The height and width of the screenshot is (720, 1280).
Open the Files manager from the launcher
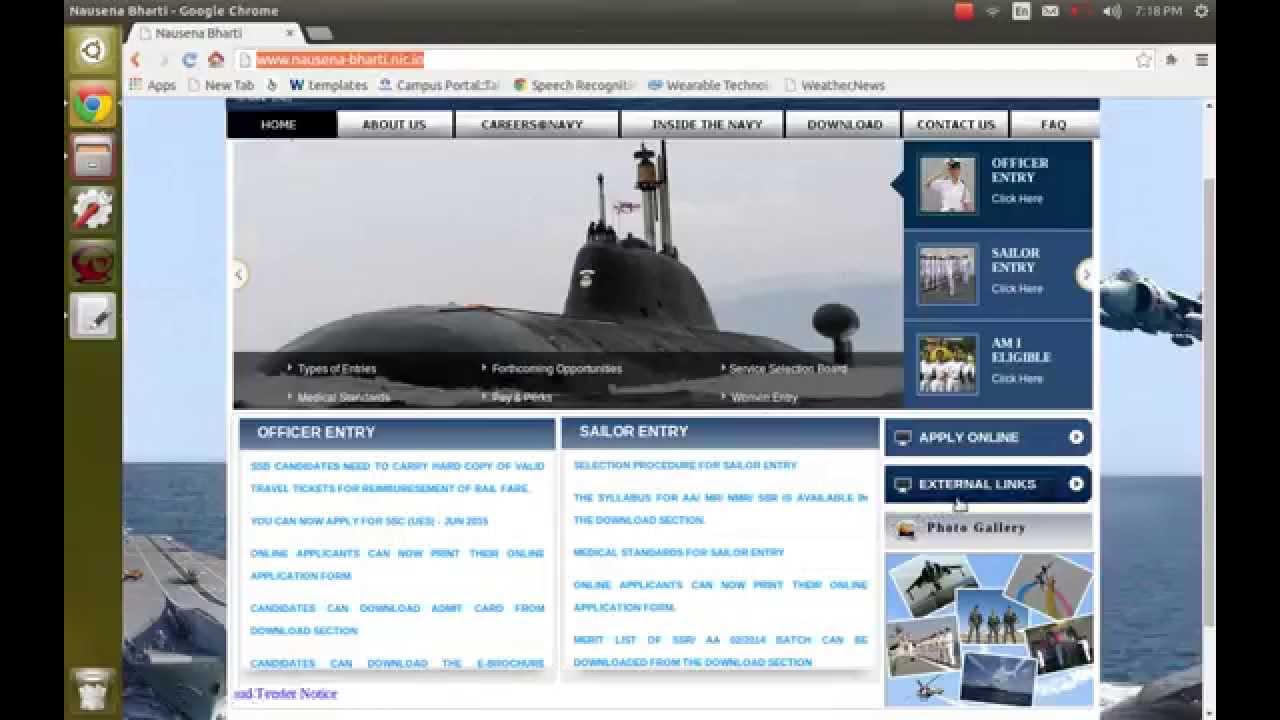(92, 157)
